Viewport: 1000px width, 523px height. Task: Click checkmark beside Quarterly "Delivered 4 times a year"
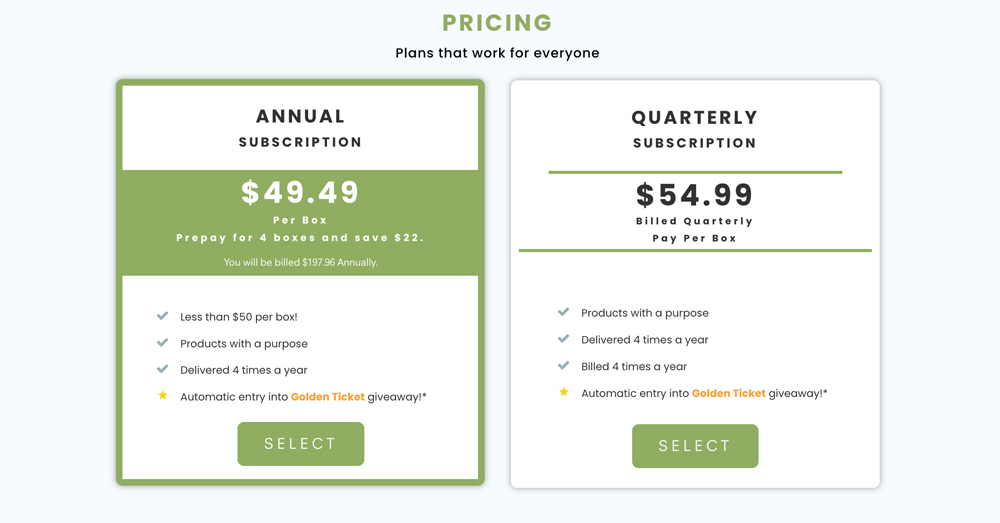[x=563, y=339]
